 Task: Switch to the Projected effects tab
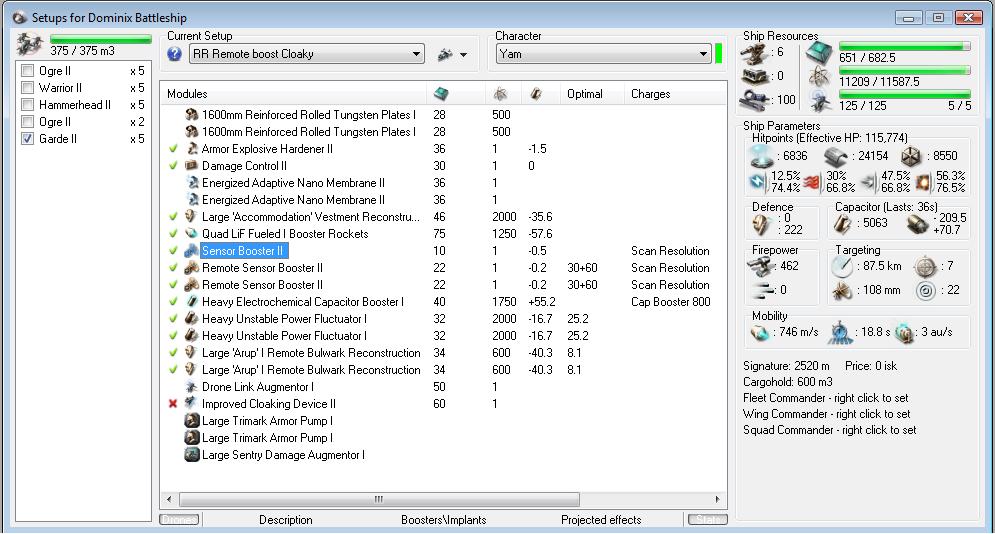coord(601,520)
